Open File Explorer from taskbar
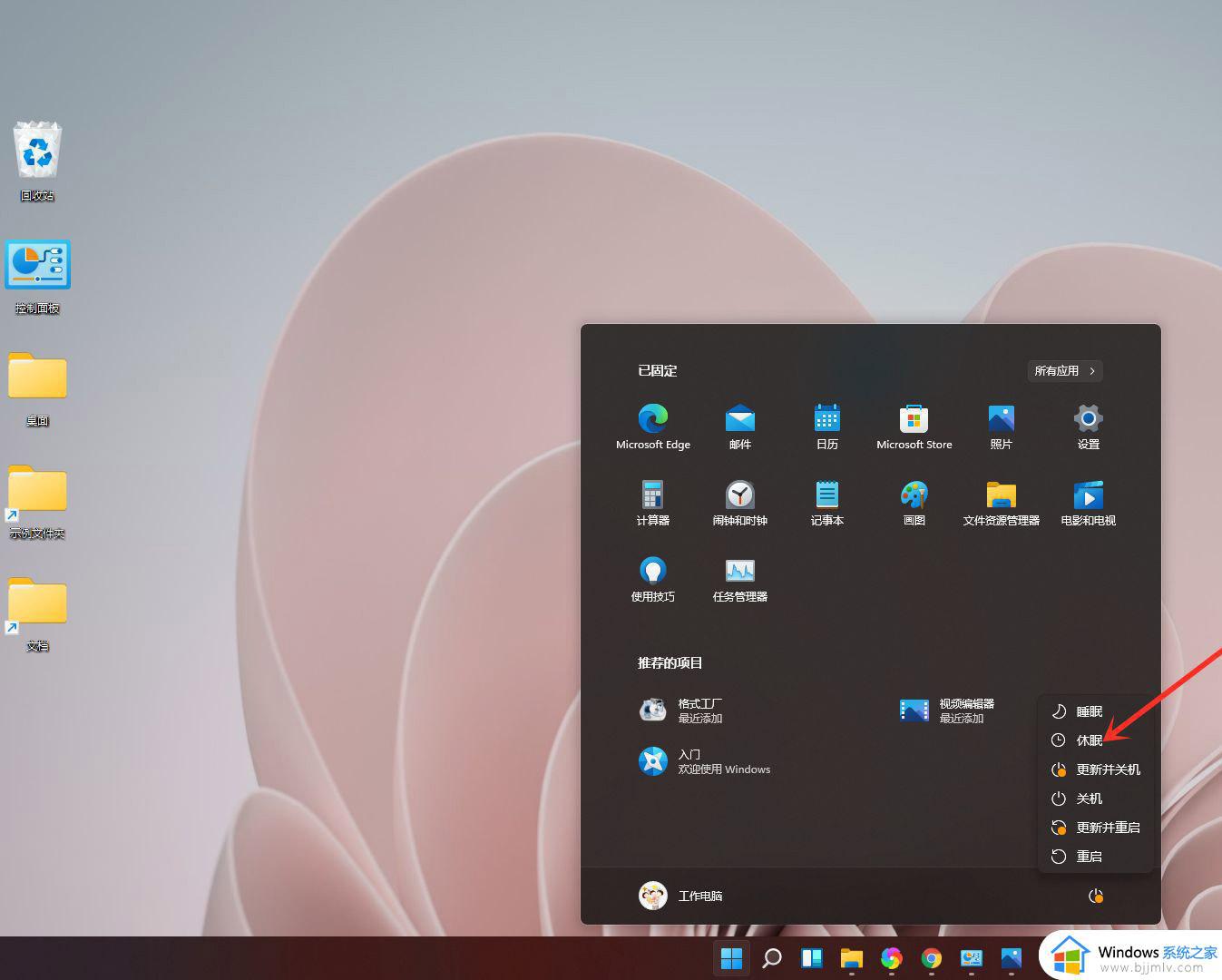1222x980 pixels. [x=851, y=958]
